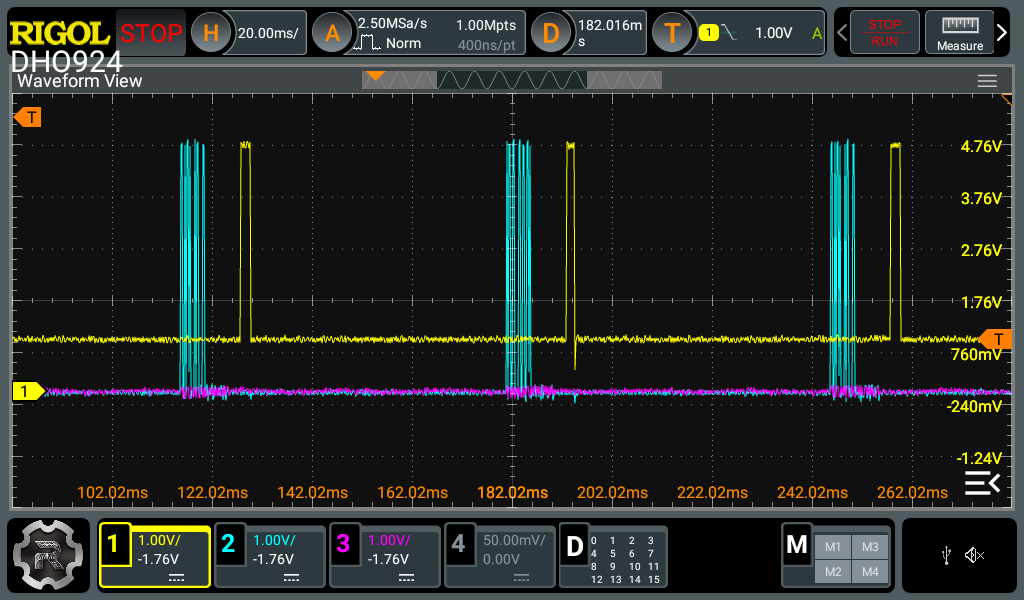Click the orange trigger level marker on right edge
The width and height of the screenshot is (1024, 600).
tap(996, 339)
